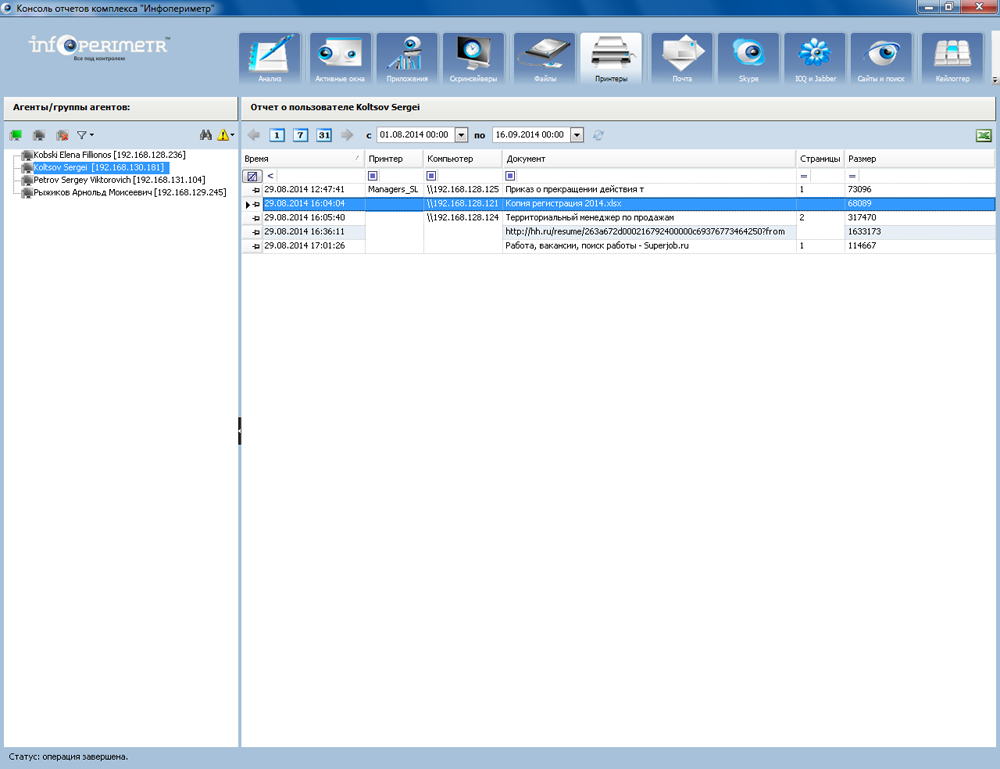1000x769 pixels.
Task: Select agent Petrov Sergey Viktorovich
Action: [118, 180]
